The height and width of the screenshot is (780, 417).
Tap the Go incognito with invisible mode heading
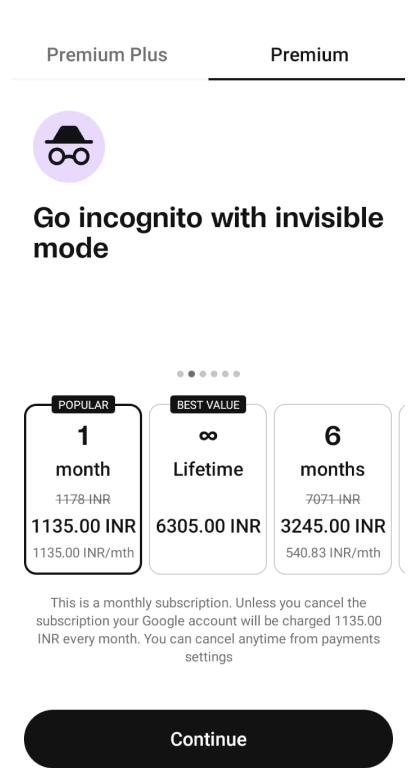[208, 232]
